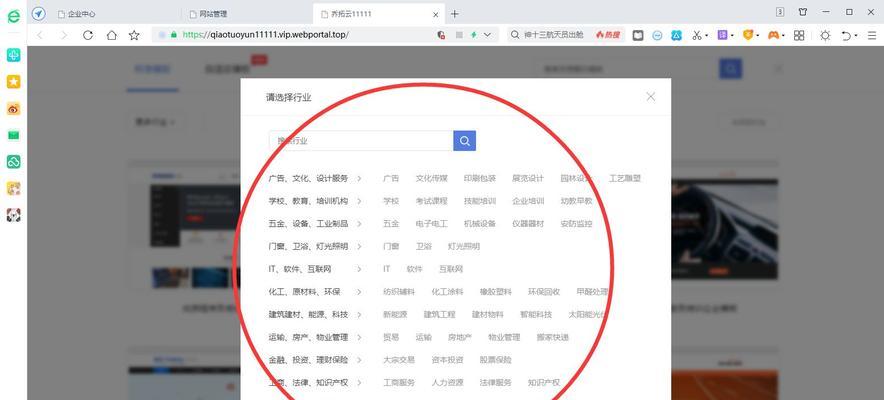The image size is (884, 400).
Task: Click the 搜索行业 input field
Action: pyautogui.click(x=361, y=141)
